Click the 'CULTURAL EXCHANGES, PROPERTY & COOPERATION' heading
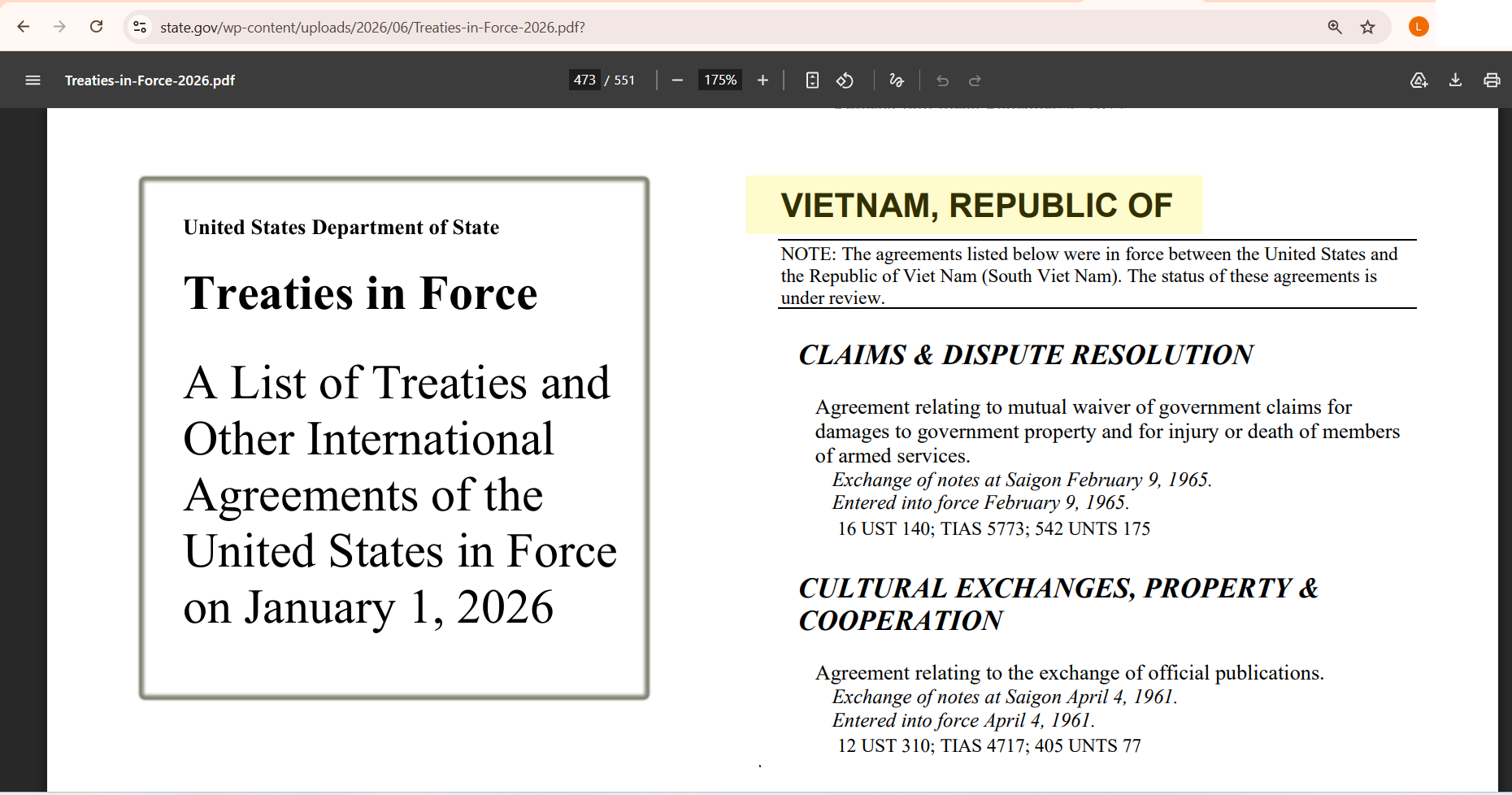 click(1058, 604)
